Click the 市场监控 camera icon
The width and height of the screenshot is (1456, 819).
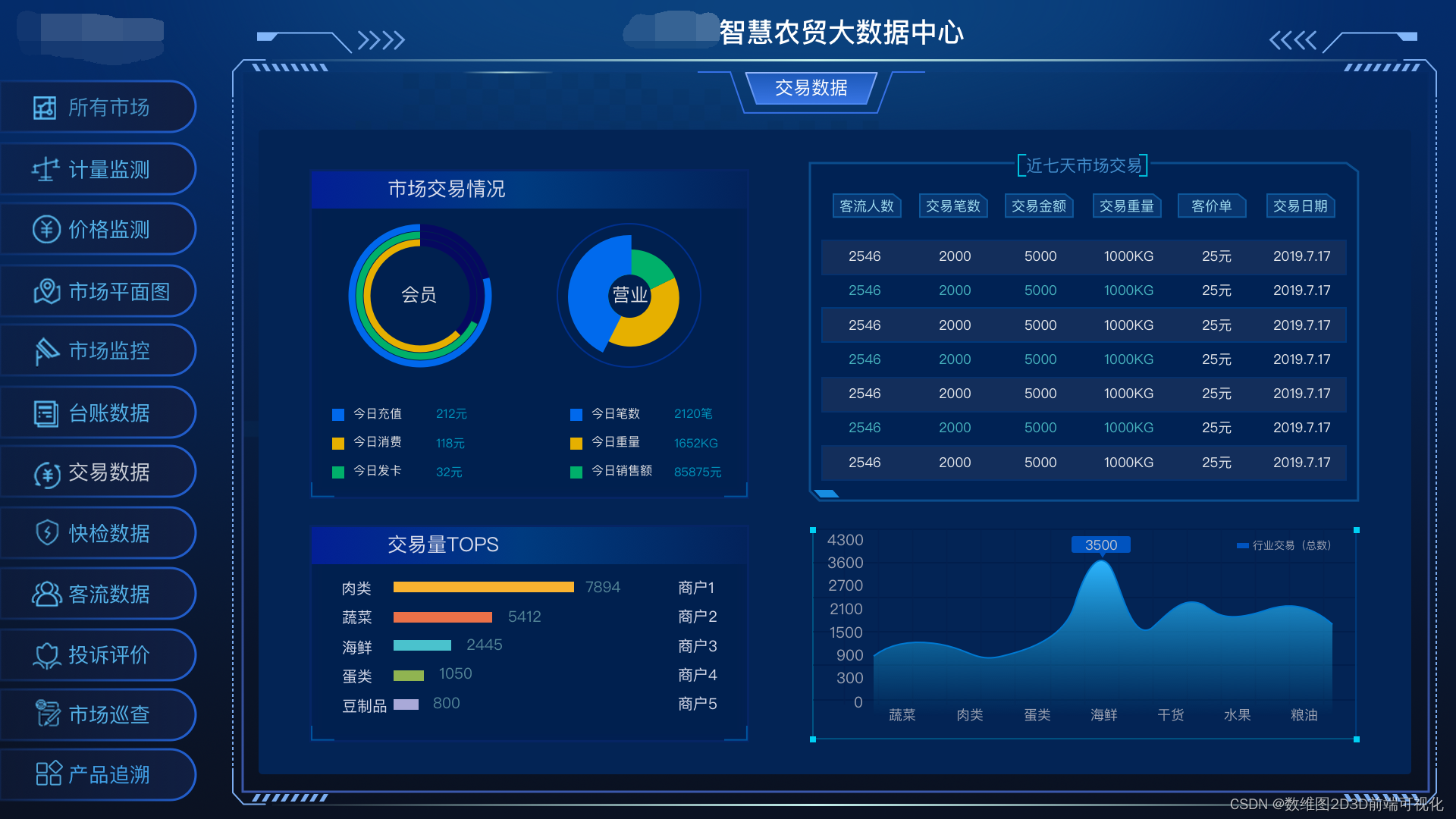coord(46,351)
